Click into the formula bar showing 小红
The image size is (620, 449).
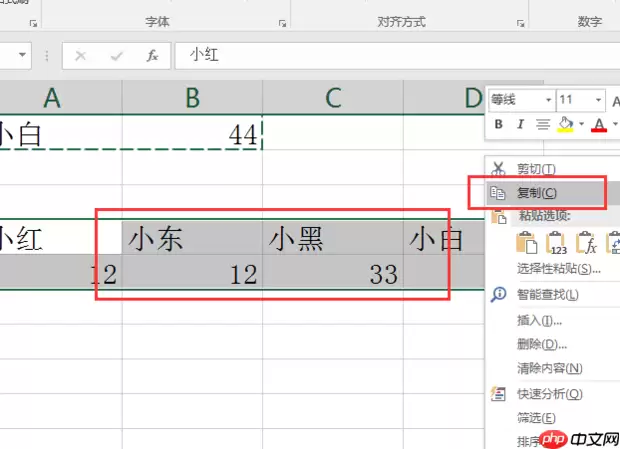[x=397, y=55]
